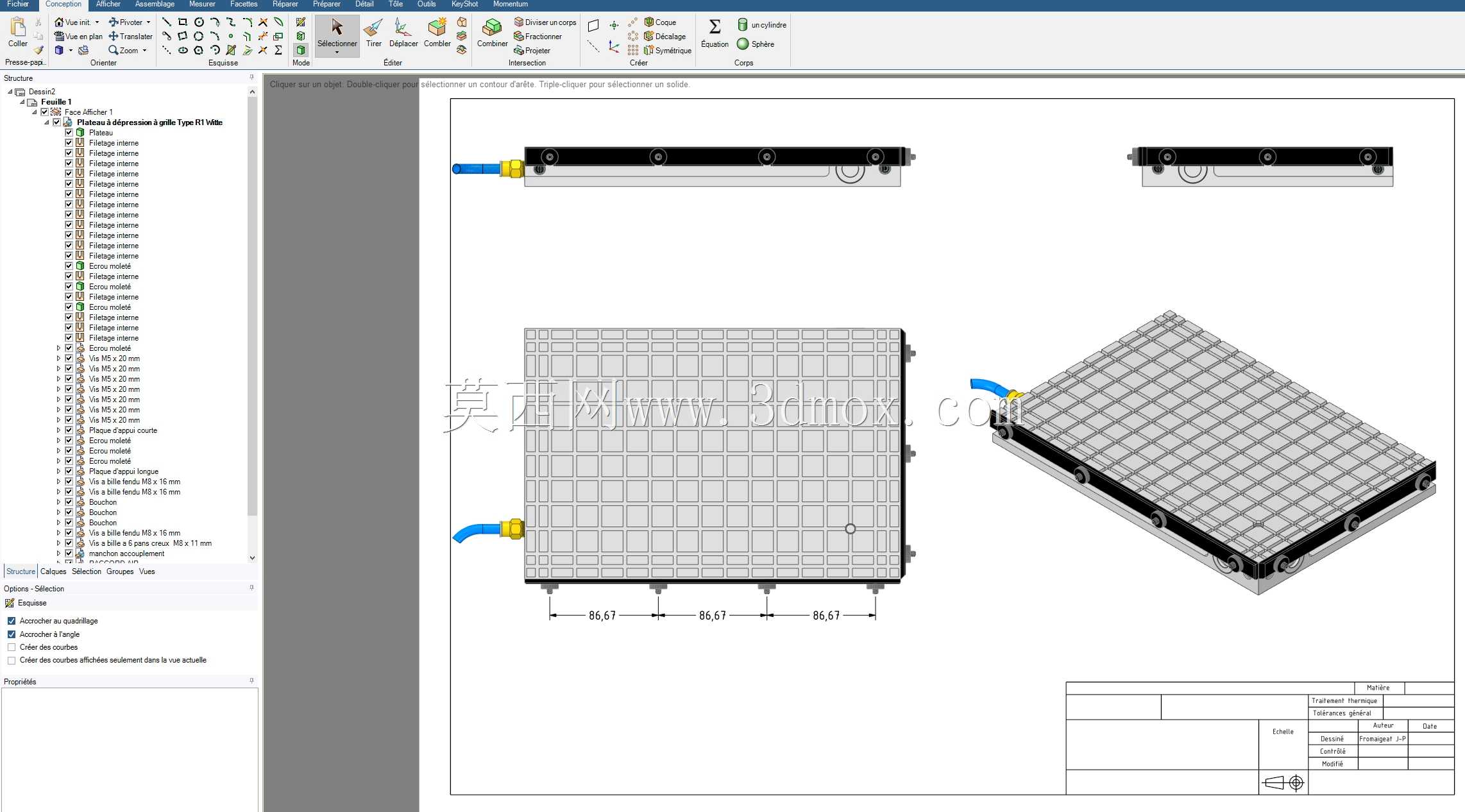The height and width of the screenshot is (812, 1465).
Task: Click the structure tree scroll-up arrow
Action: click(x=252, y=92)
